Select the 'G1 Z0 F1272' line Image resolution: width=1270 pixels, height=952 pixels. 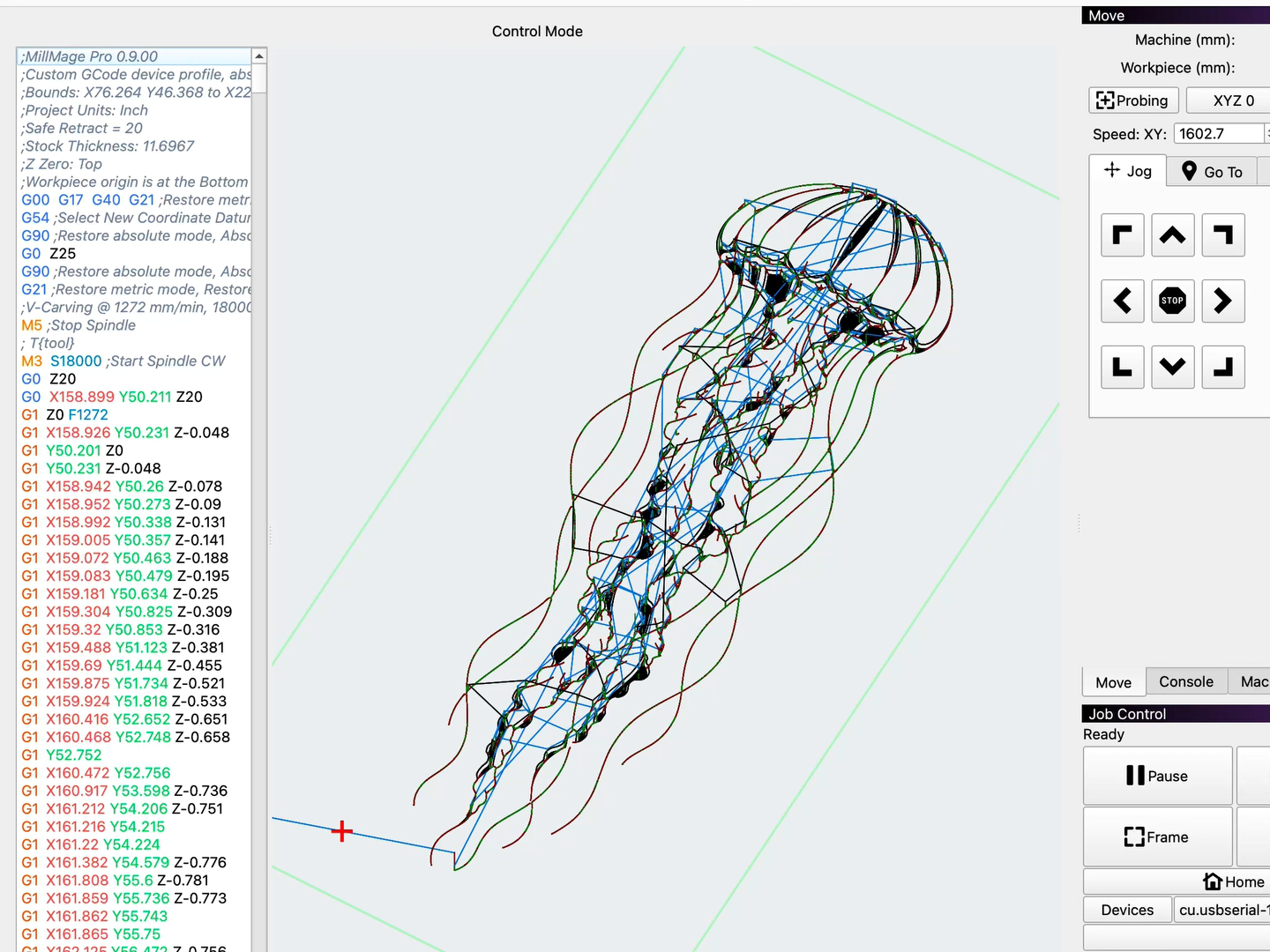135,414
